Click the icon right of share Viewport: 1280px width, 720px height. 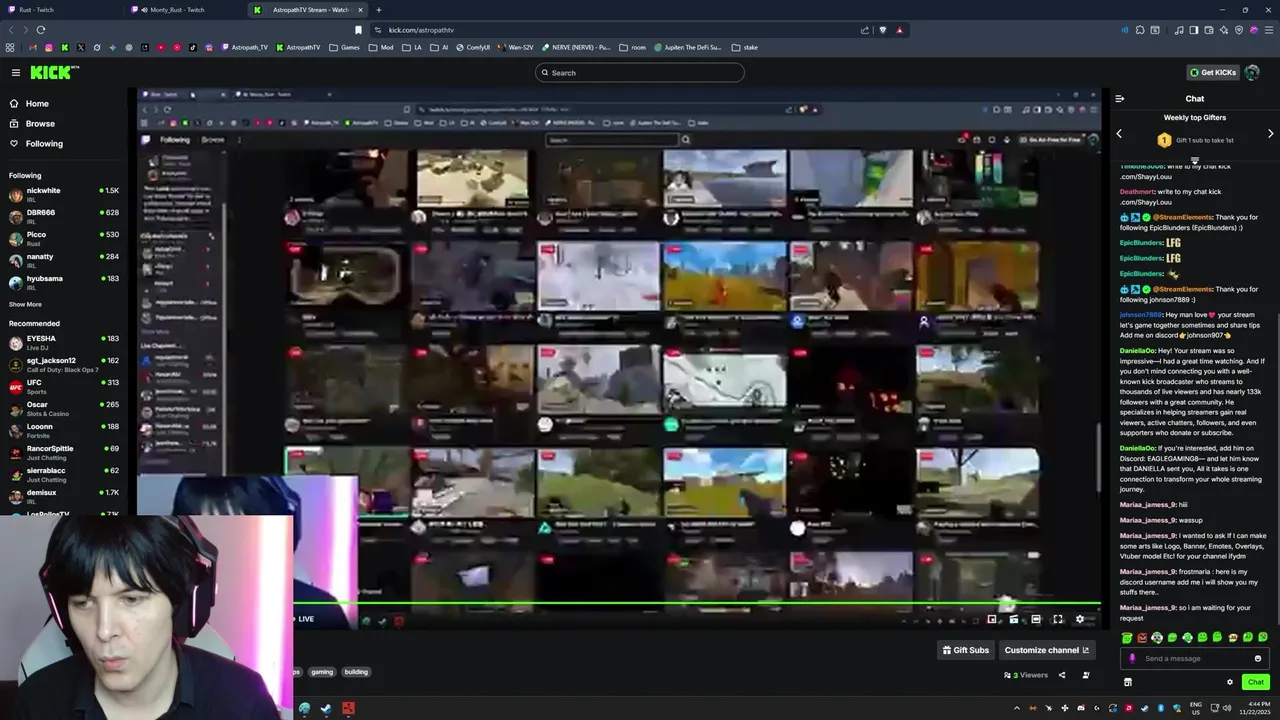point(1086,675)
